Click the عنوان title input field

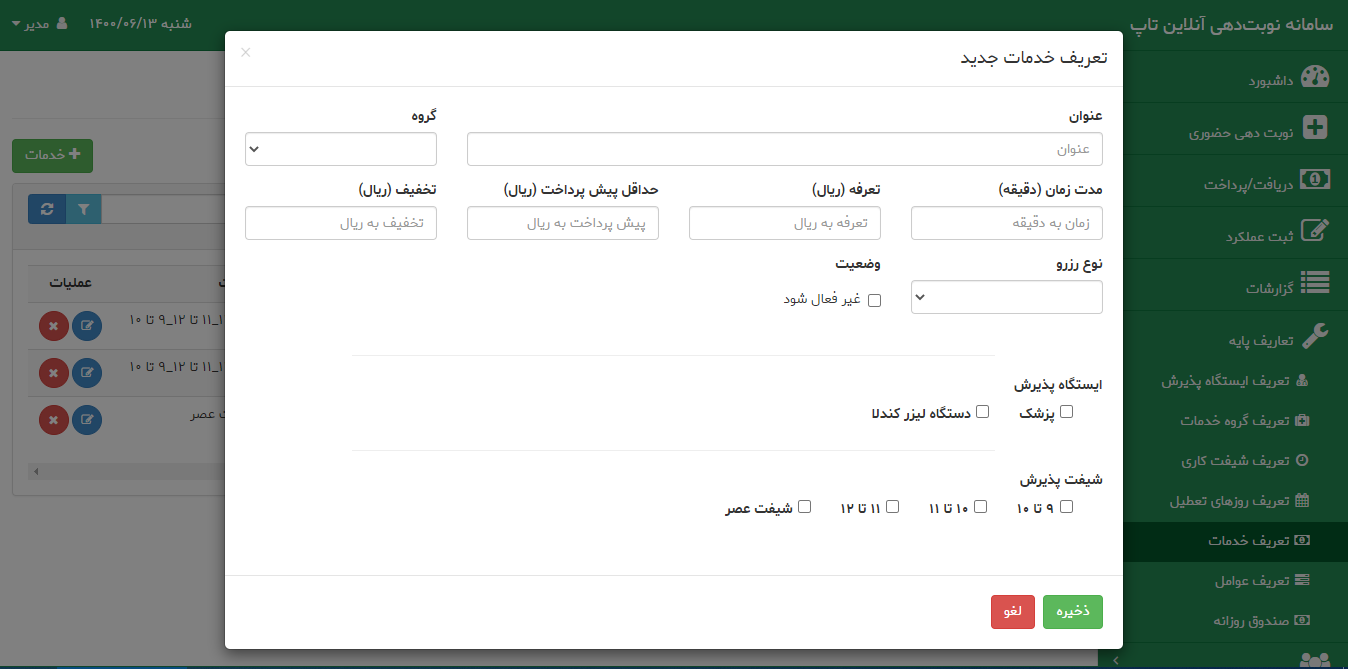pos(785,149)
